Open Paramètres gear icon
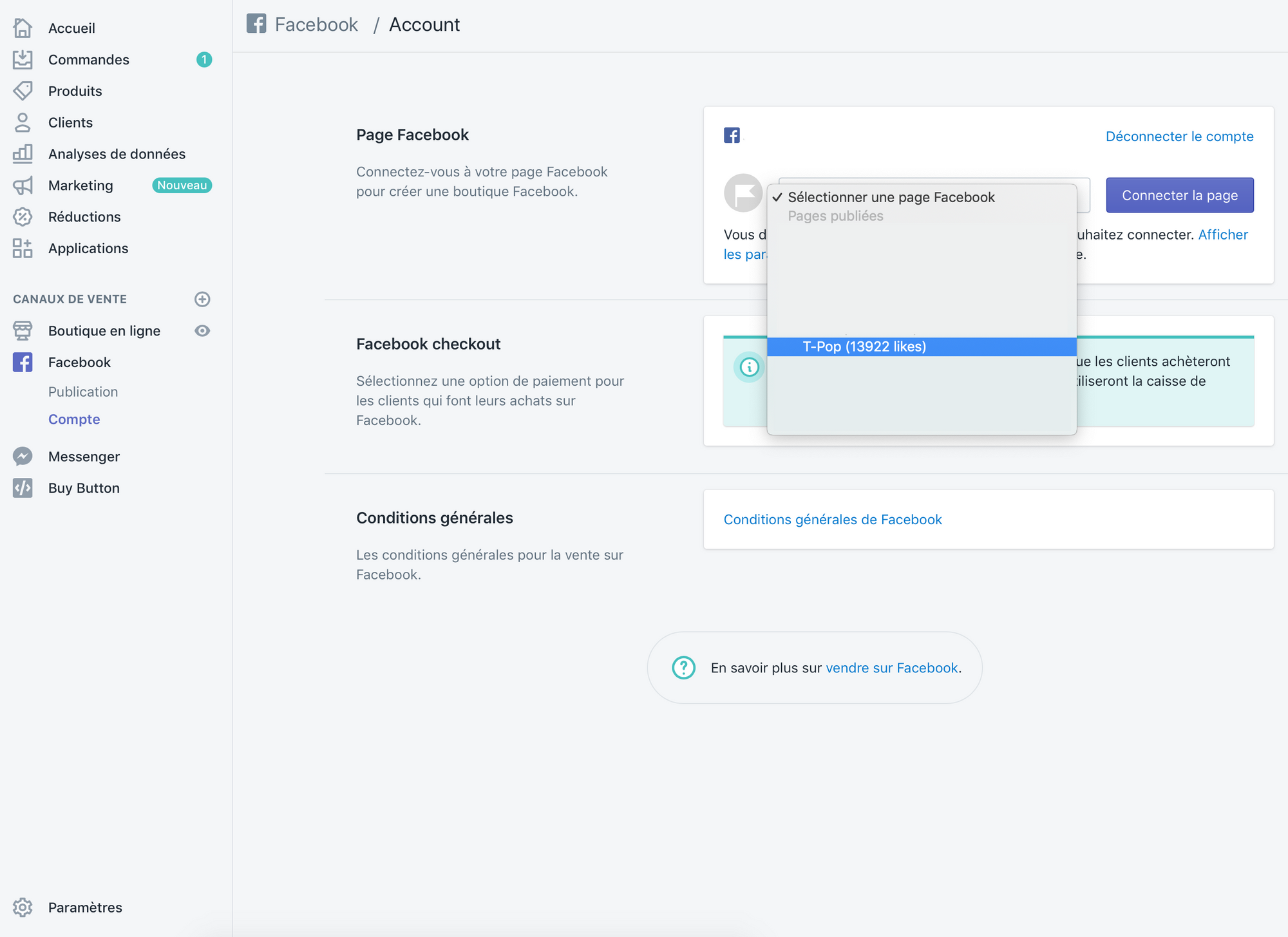The height and width of the screenshot is (937, 1288). click(23, 907)
